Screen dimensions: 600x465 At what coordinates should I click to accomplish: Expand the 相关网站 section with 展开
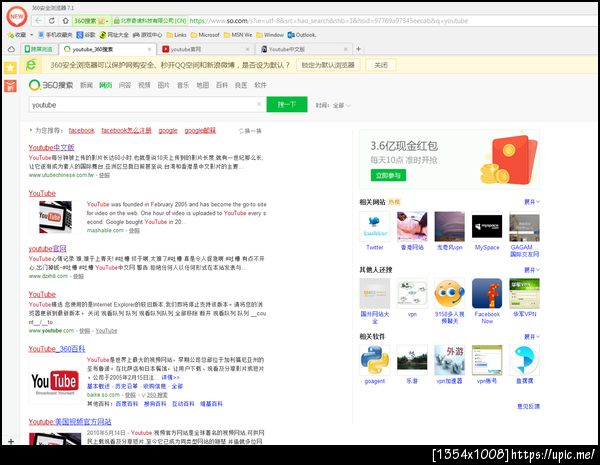532,202
